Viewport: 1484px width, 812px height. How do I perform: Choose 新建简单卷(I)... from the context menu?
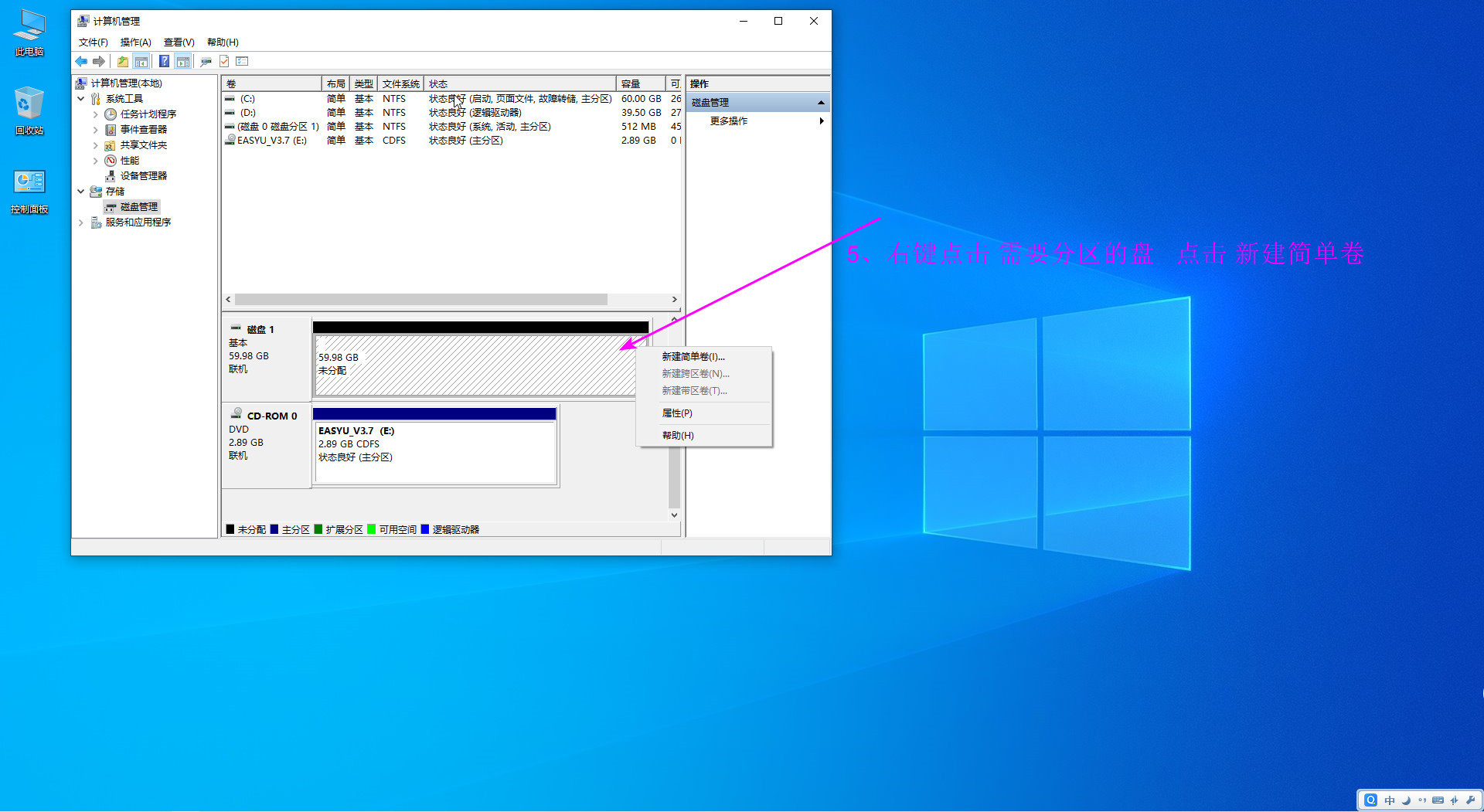(x=703, y=357)
